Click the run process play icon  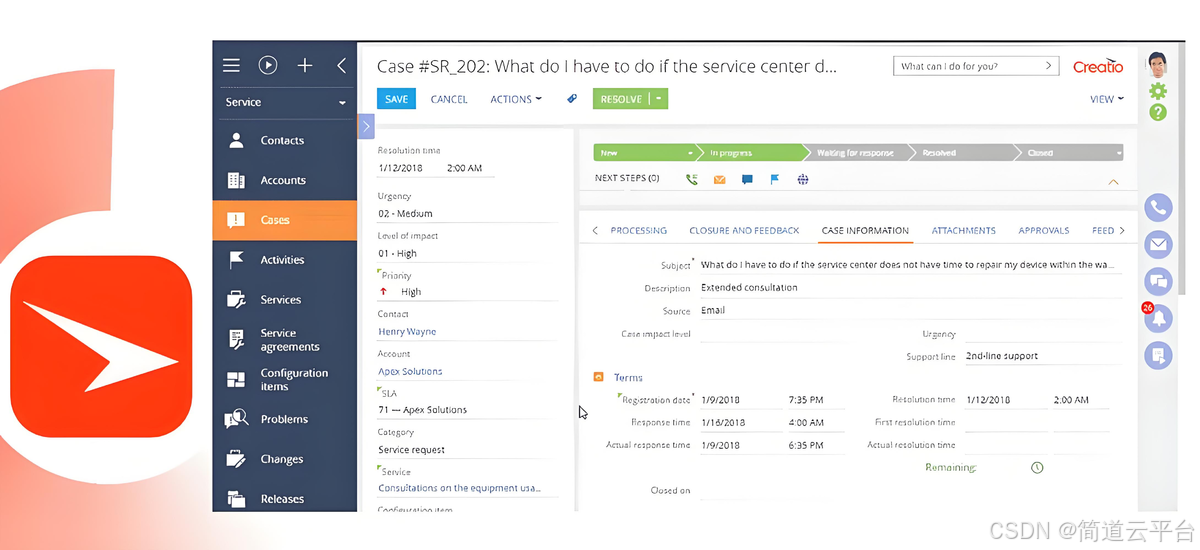[x=268, y=66]
